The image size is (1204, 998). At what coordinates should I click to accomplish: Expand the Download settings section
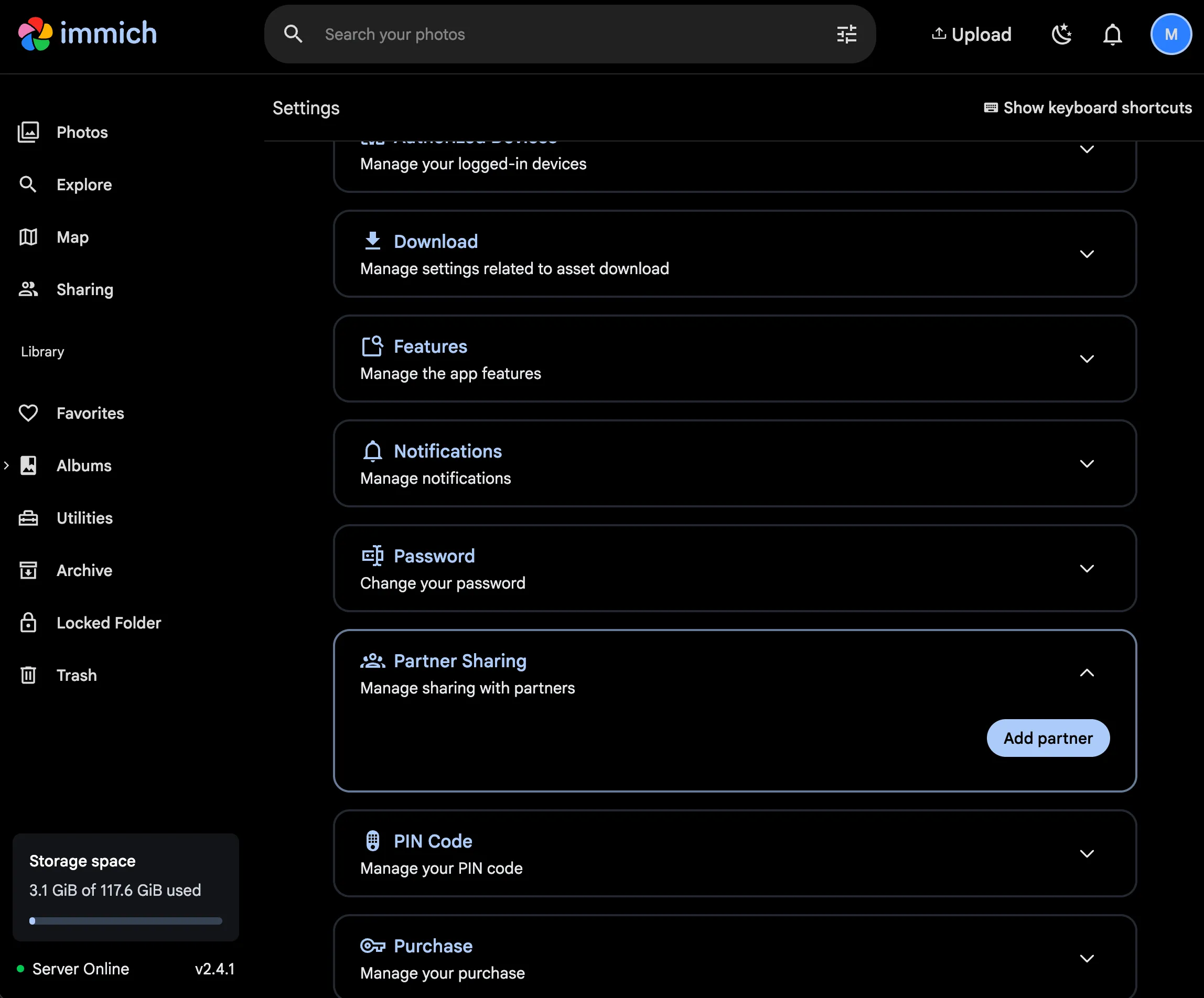pos(1087,254)
